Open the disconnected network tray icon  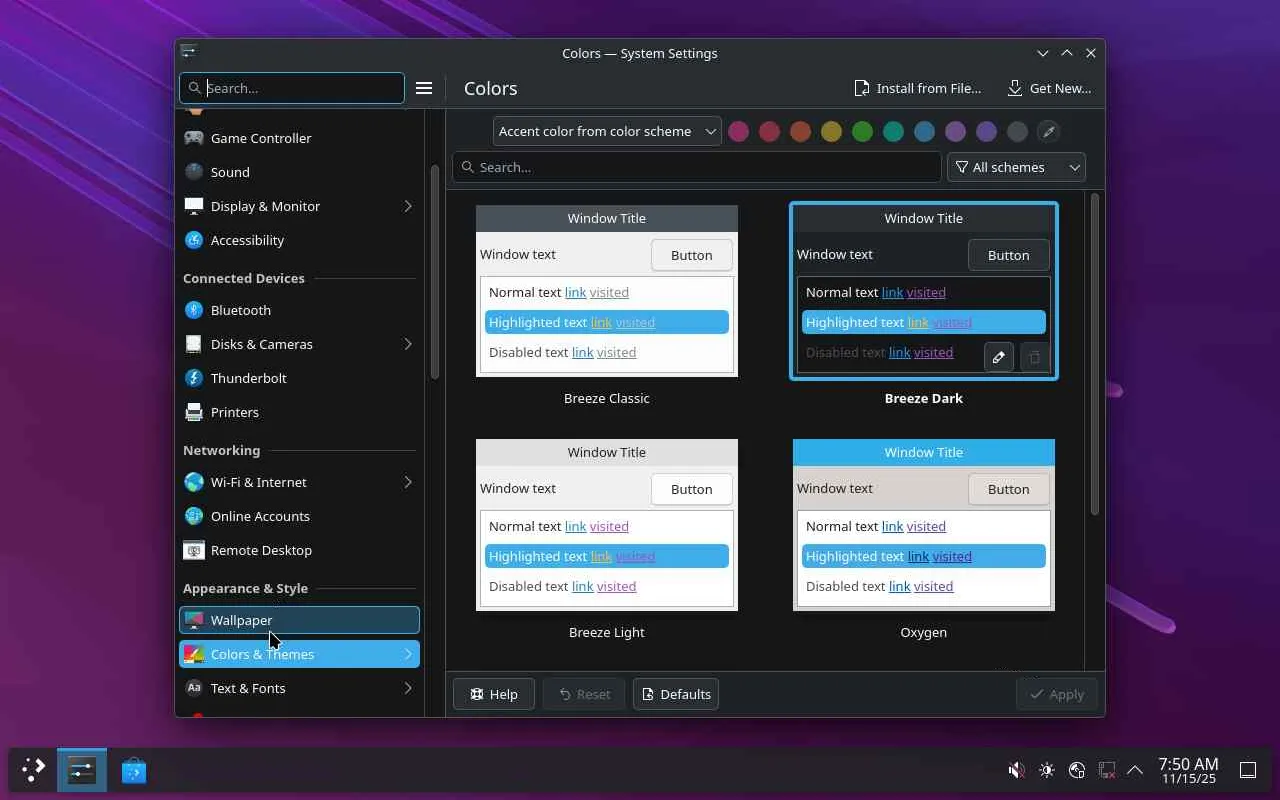click(1106, 770)
